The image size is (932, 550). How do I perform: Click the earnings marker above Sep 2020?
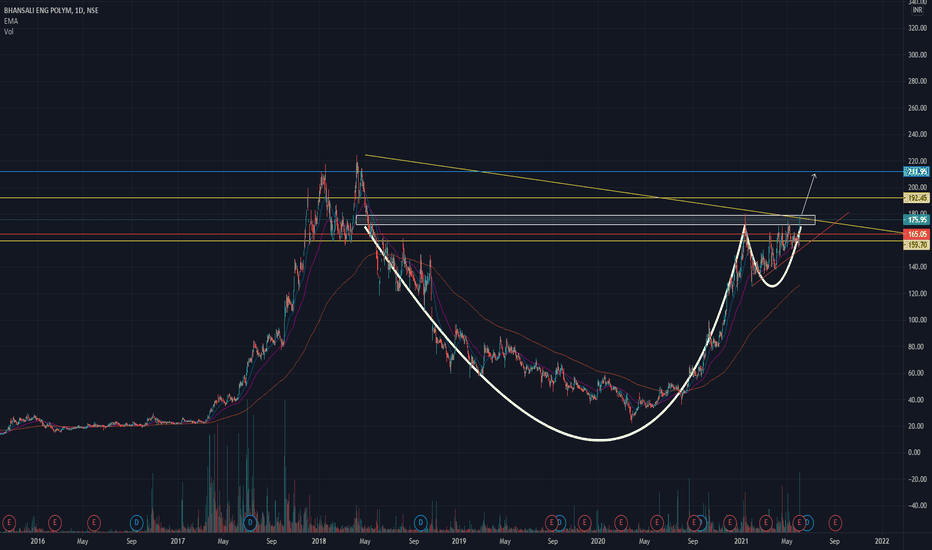pyautogui.click(x=693, y=523)
